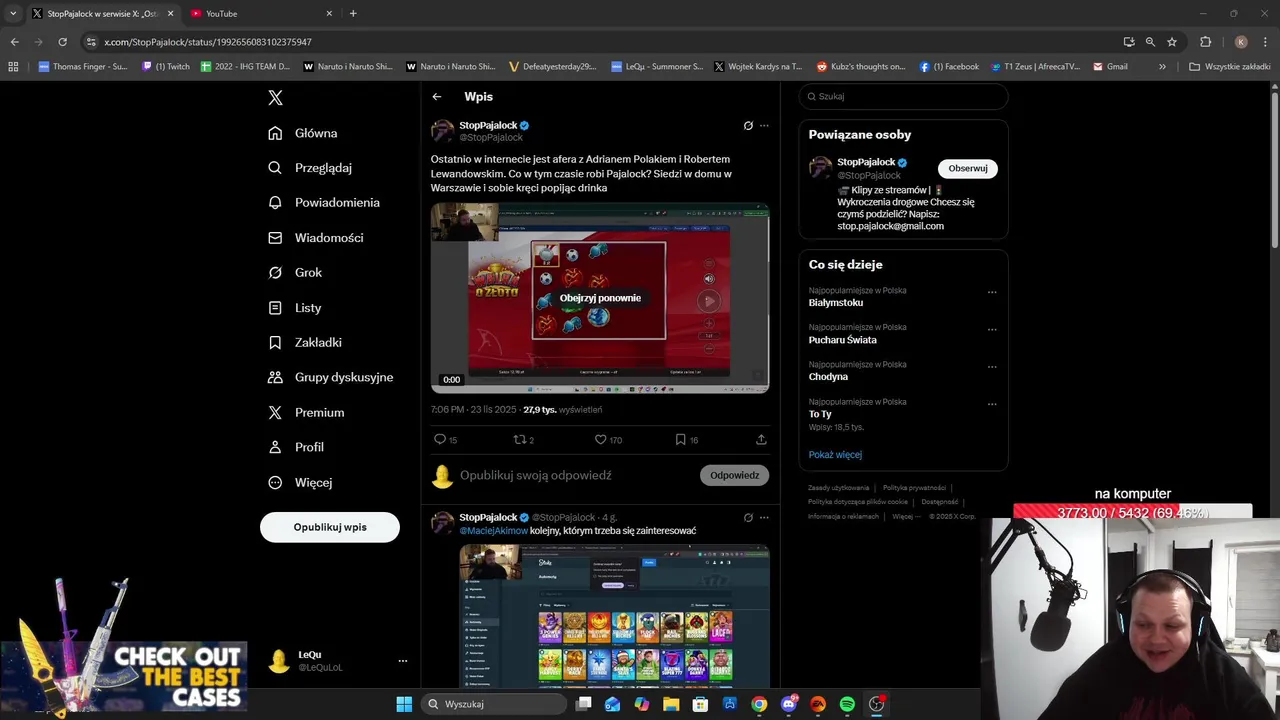Open three-dot menu on main post
Image resolution: width=1280 pixels, height=720 pixels.
coord(764,126)
